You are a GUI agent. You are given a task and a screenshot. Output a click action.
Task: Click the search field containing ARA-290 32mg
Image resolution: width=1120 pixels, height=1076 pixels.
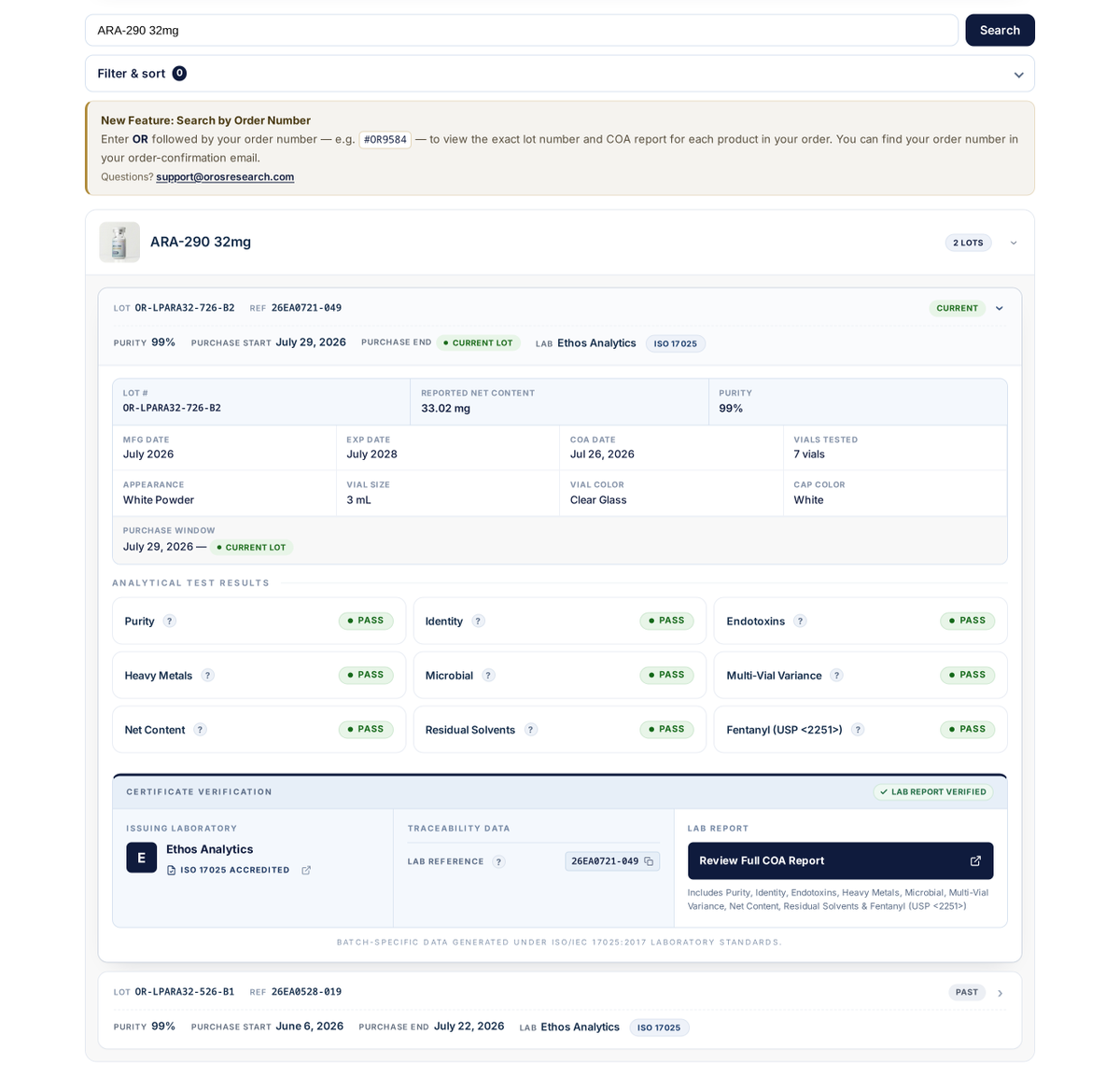click(522, 30)
